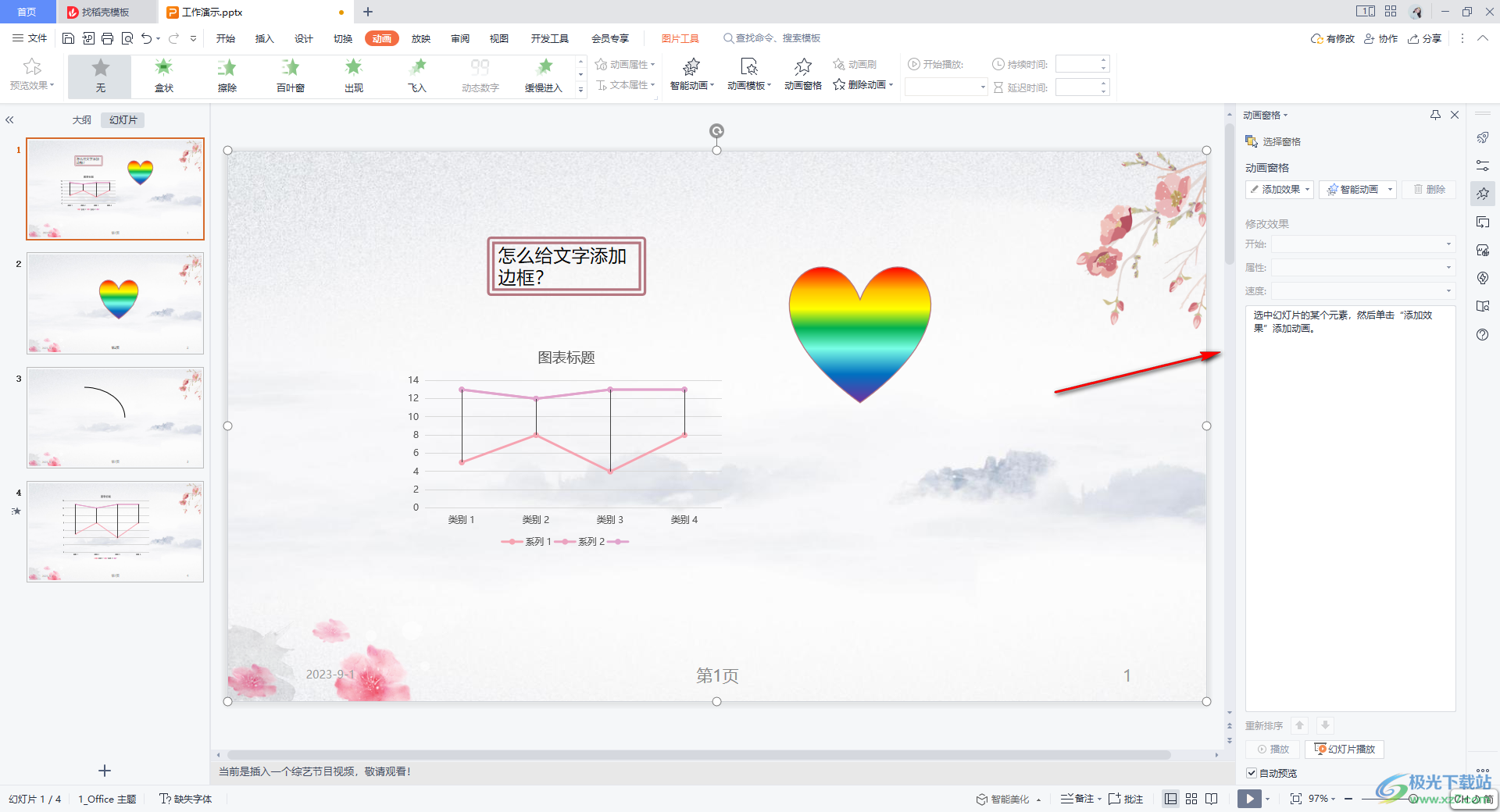Switch to reading view icon
This screenshot has height=812, width=1500.
(1212, 799)
